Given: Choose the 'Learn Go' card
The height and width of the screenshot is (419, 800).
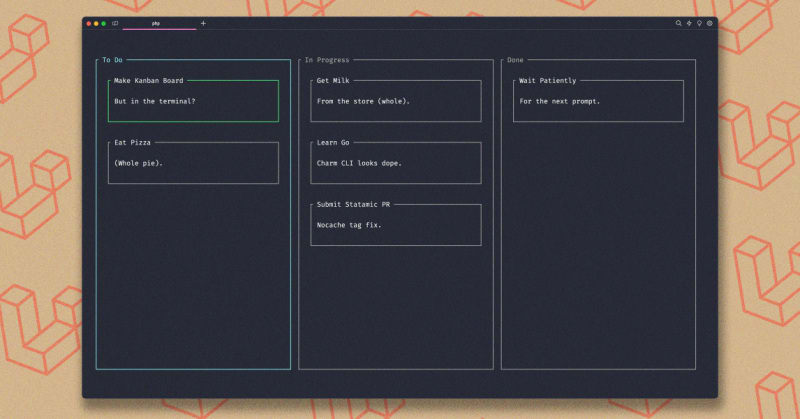Looking at the screenshot, I should [395, 163].
